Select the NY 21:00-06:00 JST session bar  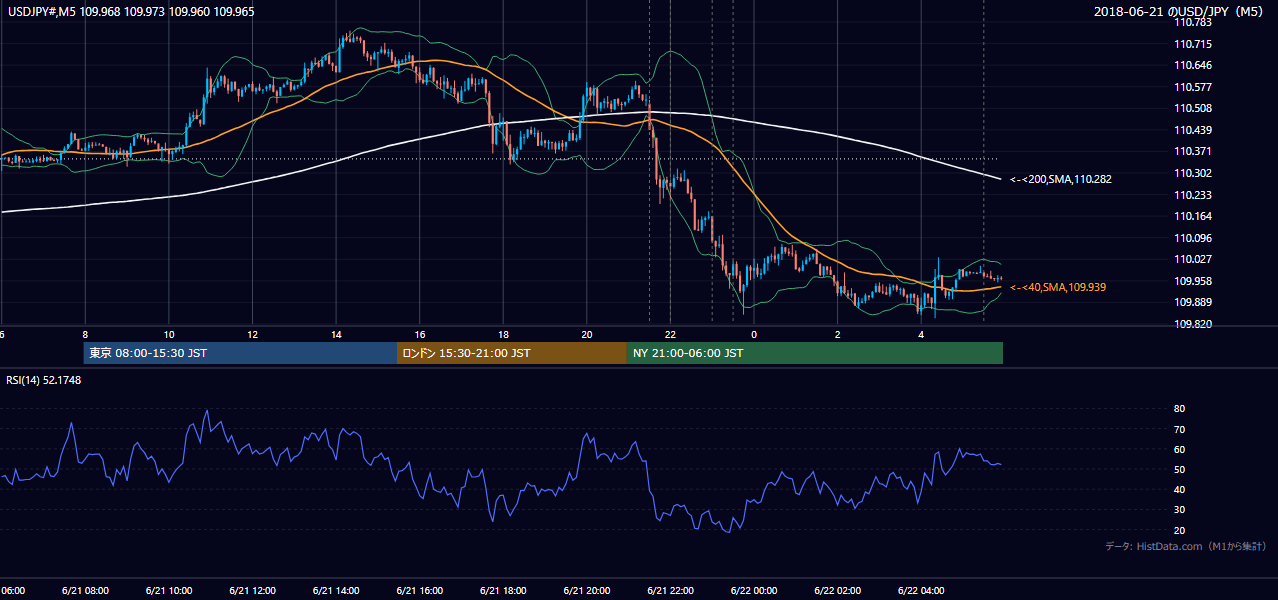(815, 353)
